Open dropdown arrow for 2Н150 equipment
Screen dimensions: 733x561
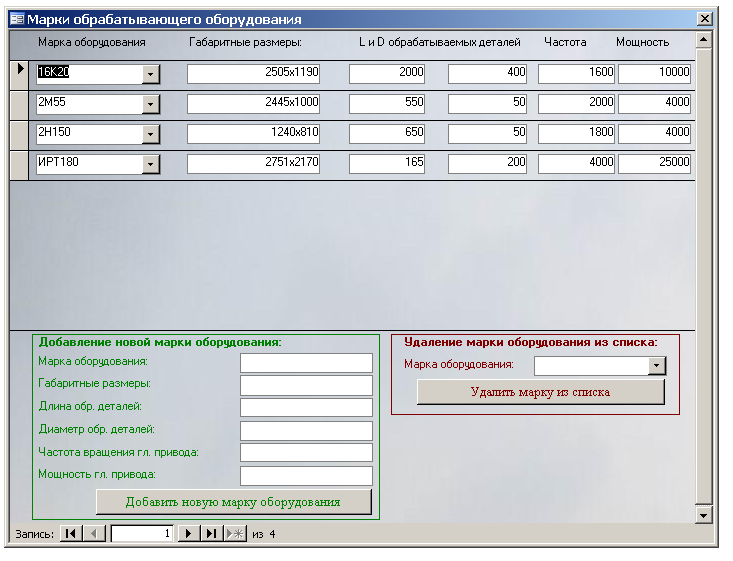click(151, 134)
